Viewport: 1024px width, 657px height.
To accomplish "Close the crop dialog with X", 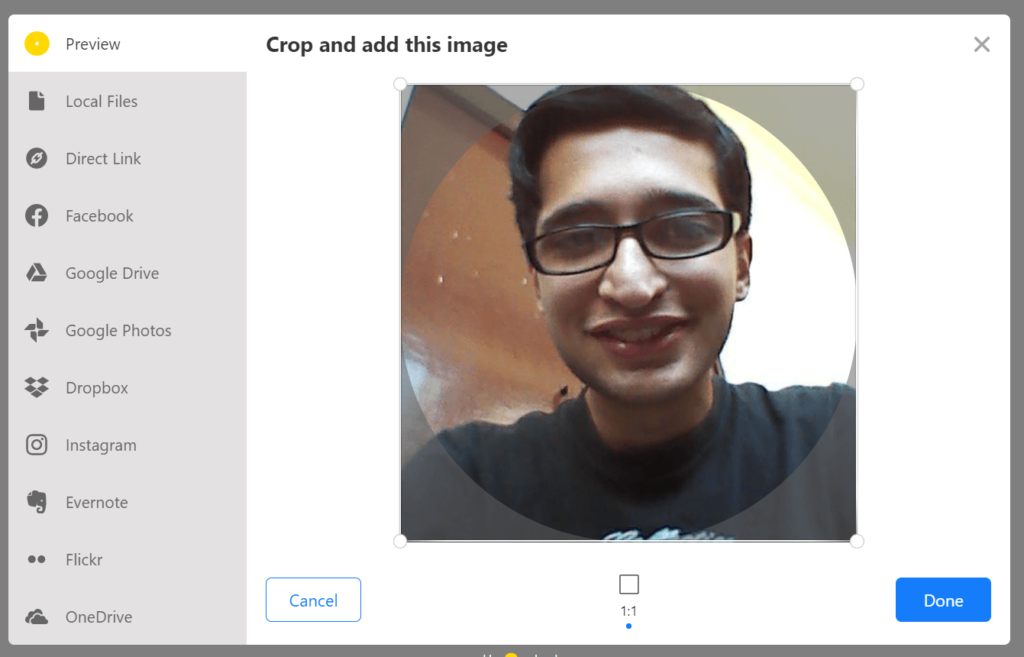I will [x=982, y=44].
